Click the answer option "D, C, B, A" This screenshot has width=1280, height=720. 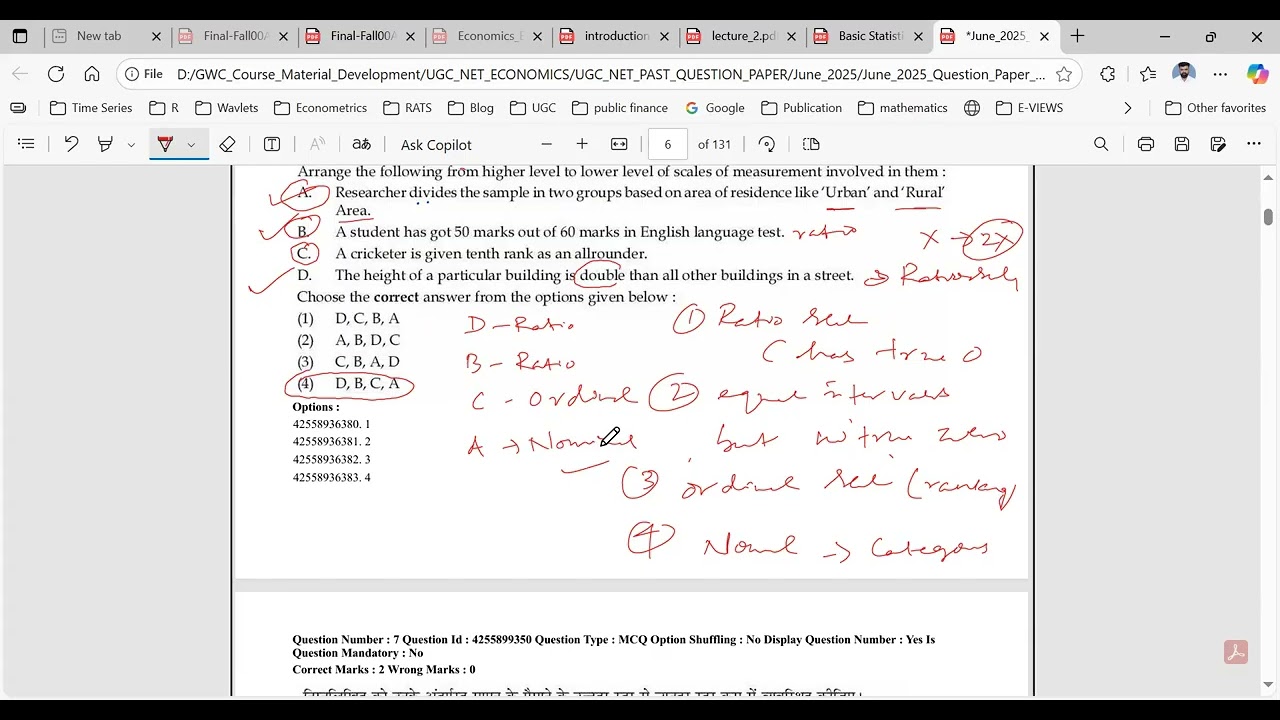pyautogui.click(x=367, y=319)
